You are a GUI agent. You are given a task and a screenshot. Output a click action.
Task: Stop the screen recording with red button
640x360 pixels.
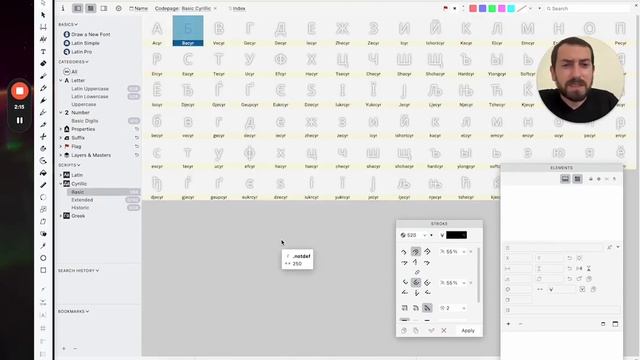(19, 91)
